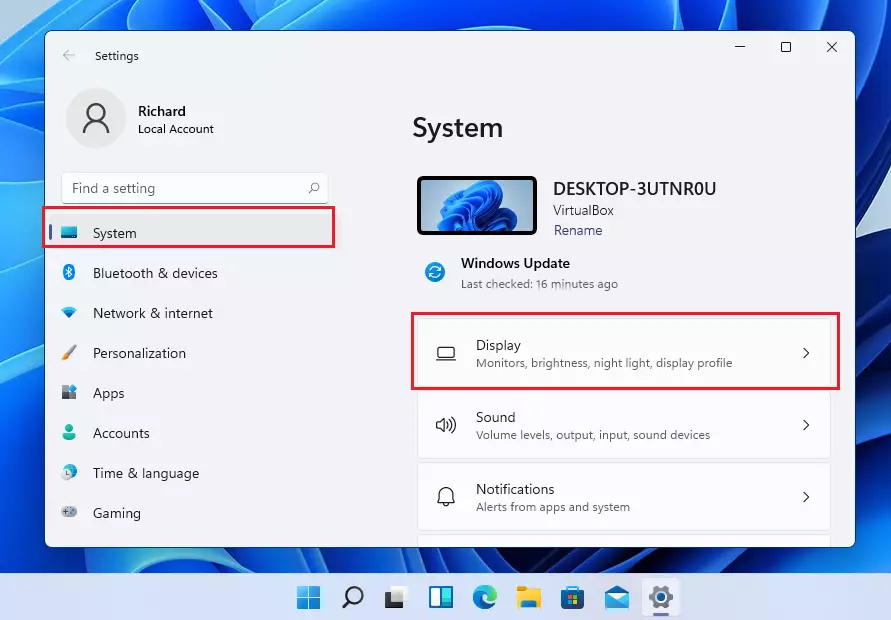Select Time & language clock icon
Viewport: 891px width, 620px height.
point(69,473)
